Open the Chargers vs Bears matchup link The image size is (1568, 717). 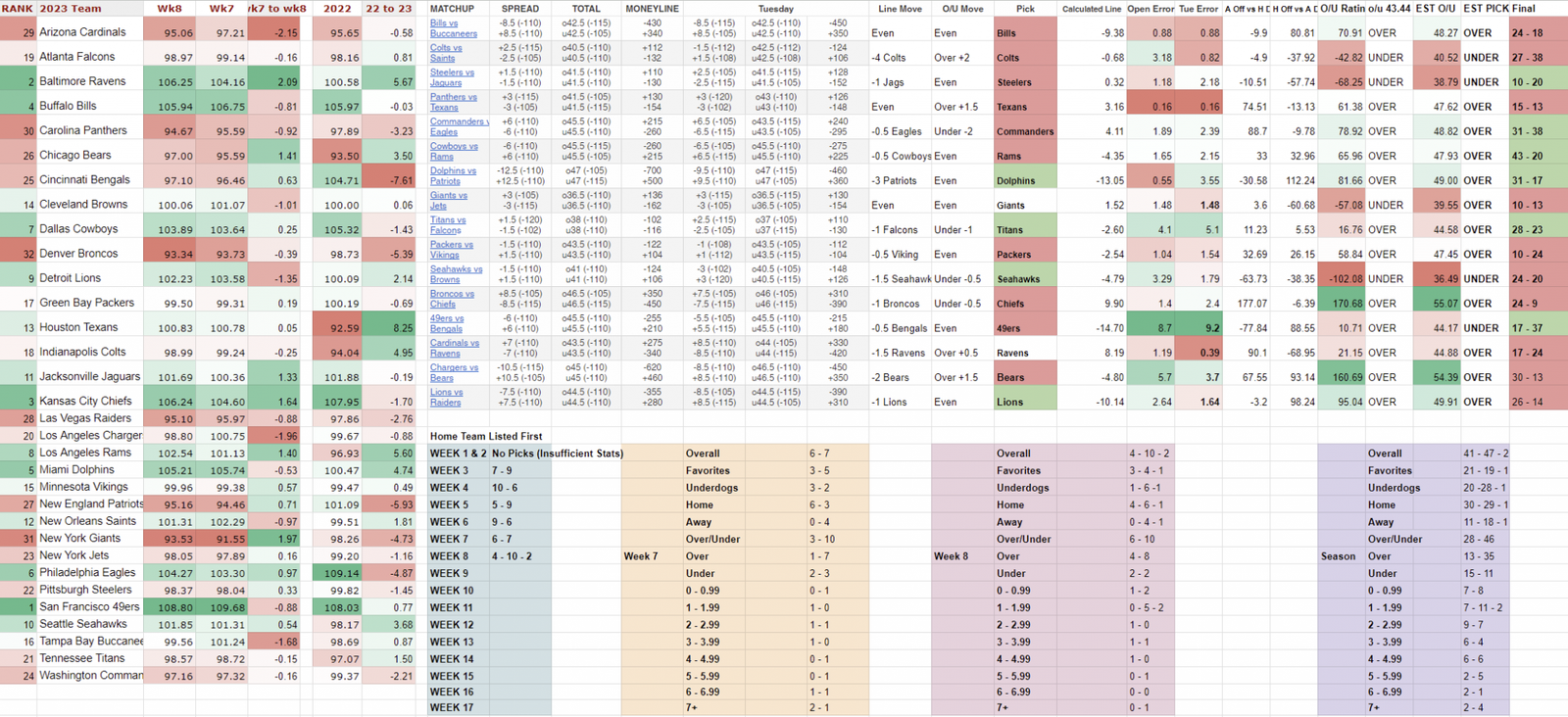point(454,372)
